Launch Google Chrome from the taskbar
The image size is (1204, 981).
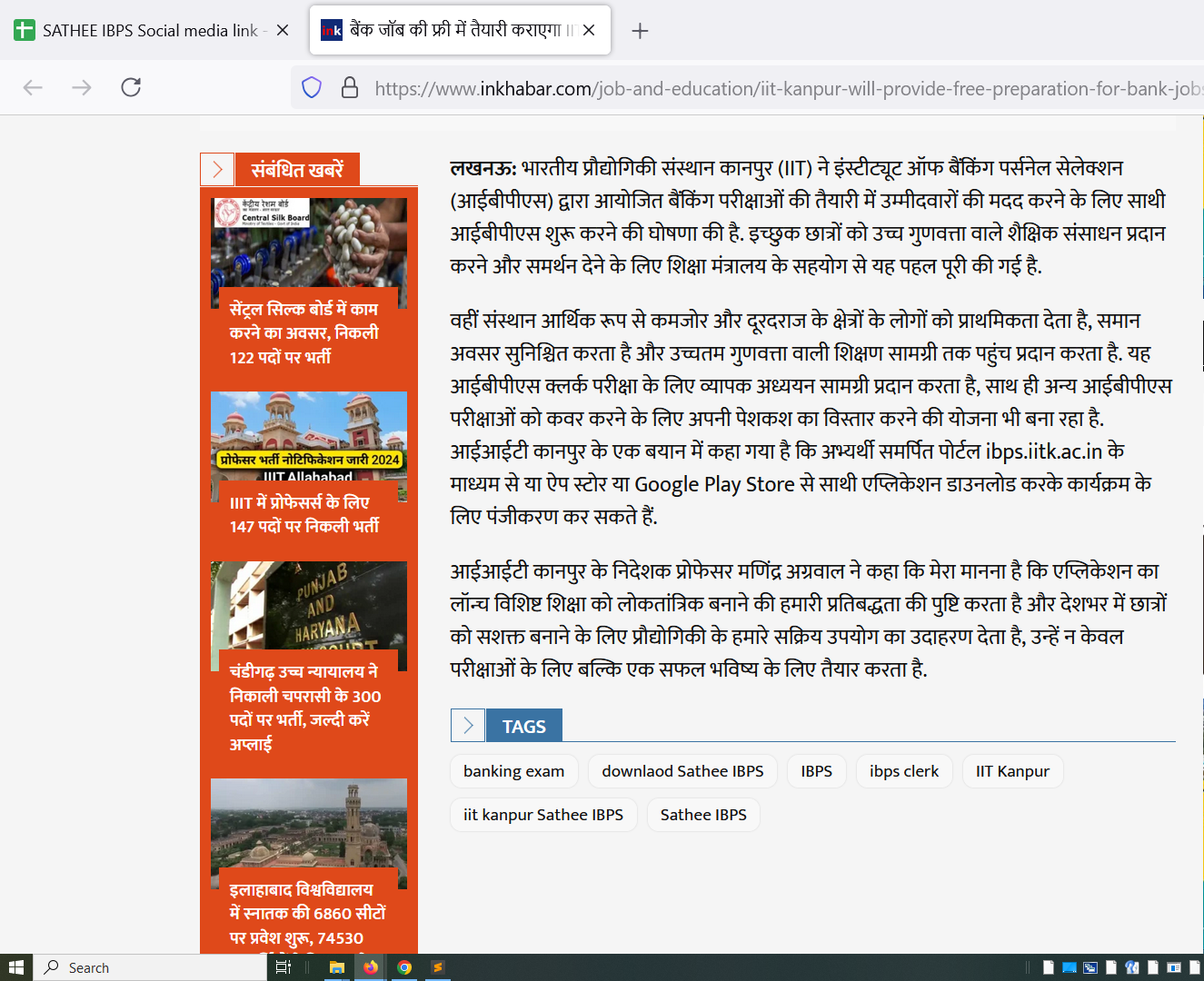click(x=404, y=967)
